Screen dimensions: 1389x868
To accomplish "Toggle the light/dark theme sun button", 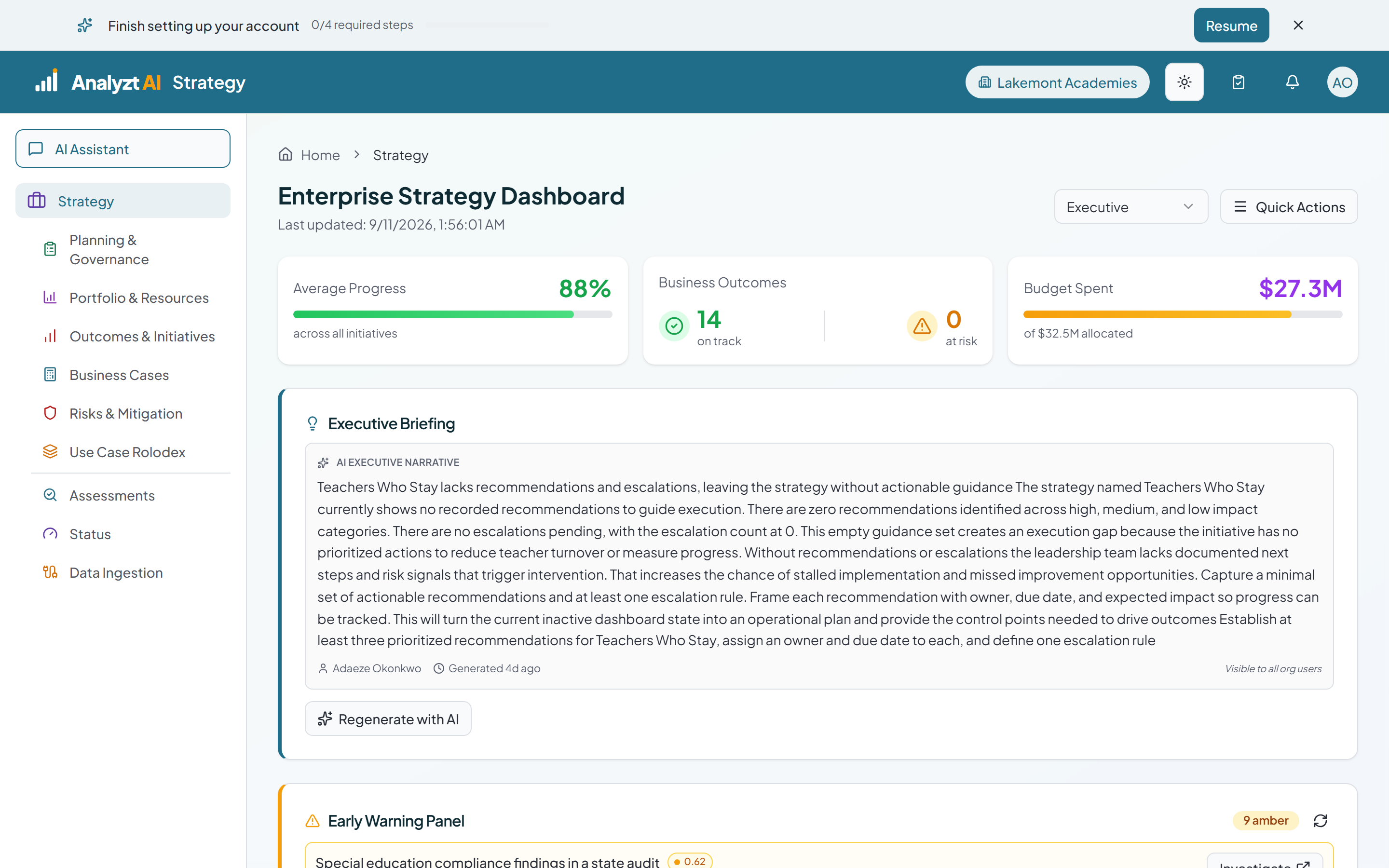I will [x=1184, y=82].
